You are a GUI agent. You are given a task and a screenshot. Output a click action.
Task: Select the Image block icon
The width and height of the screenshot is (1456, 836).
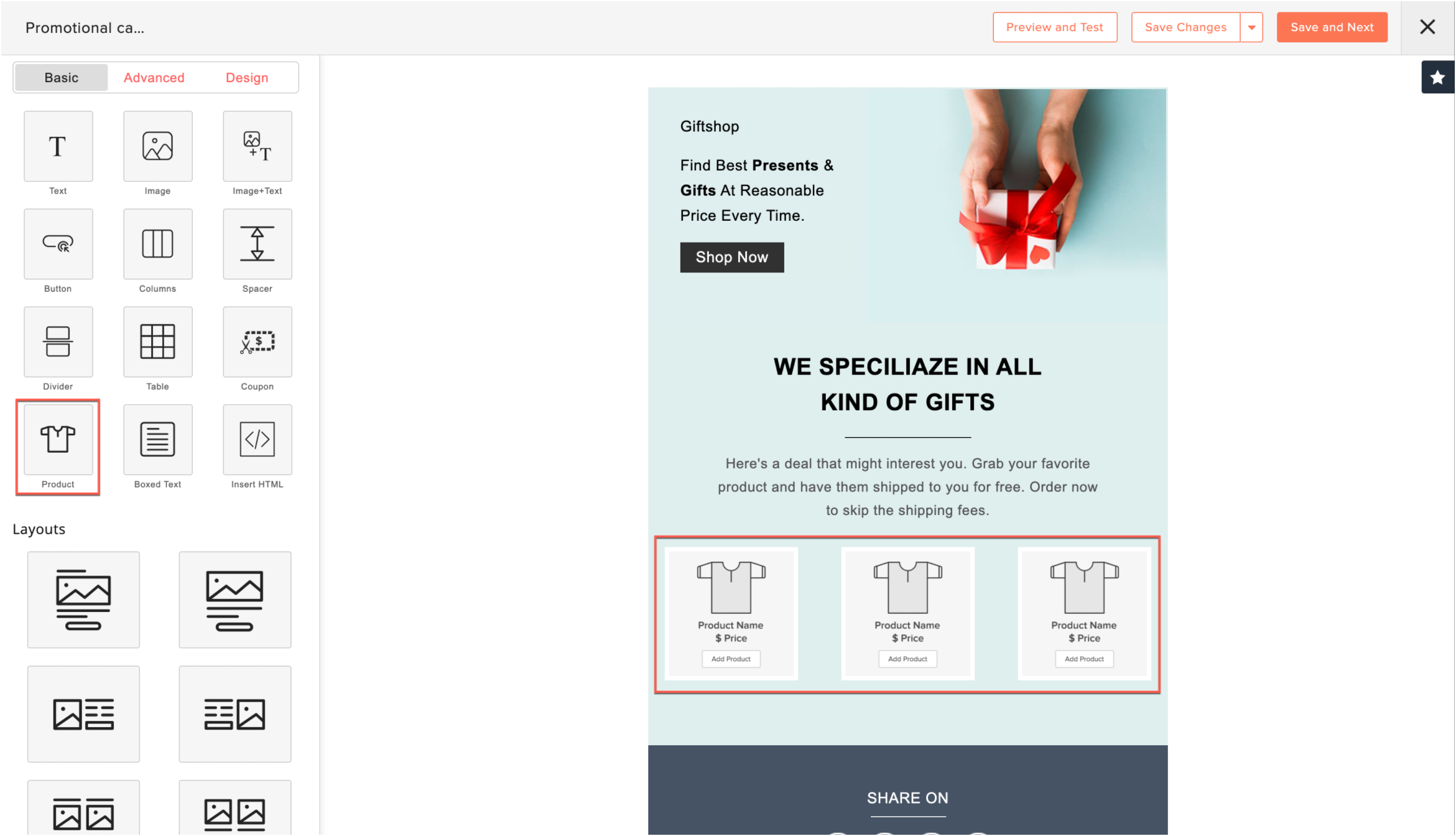coord(157,146)
